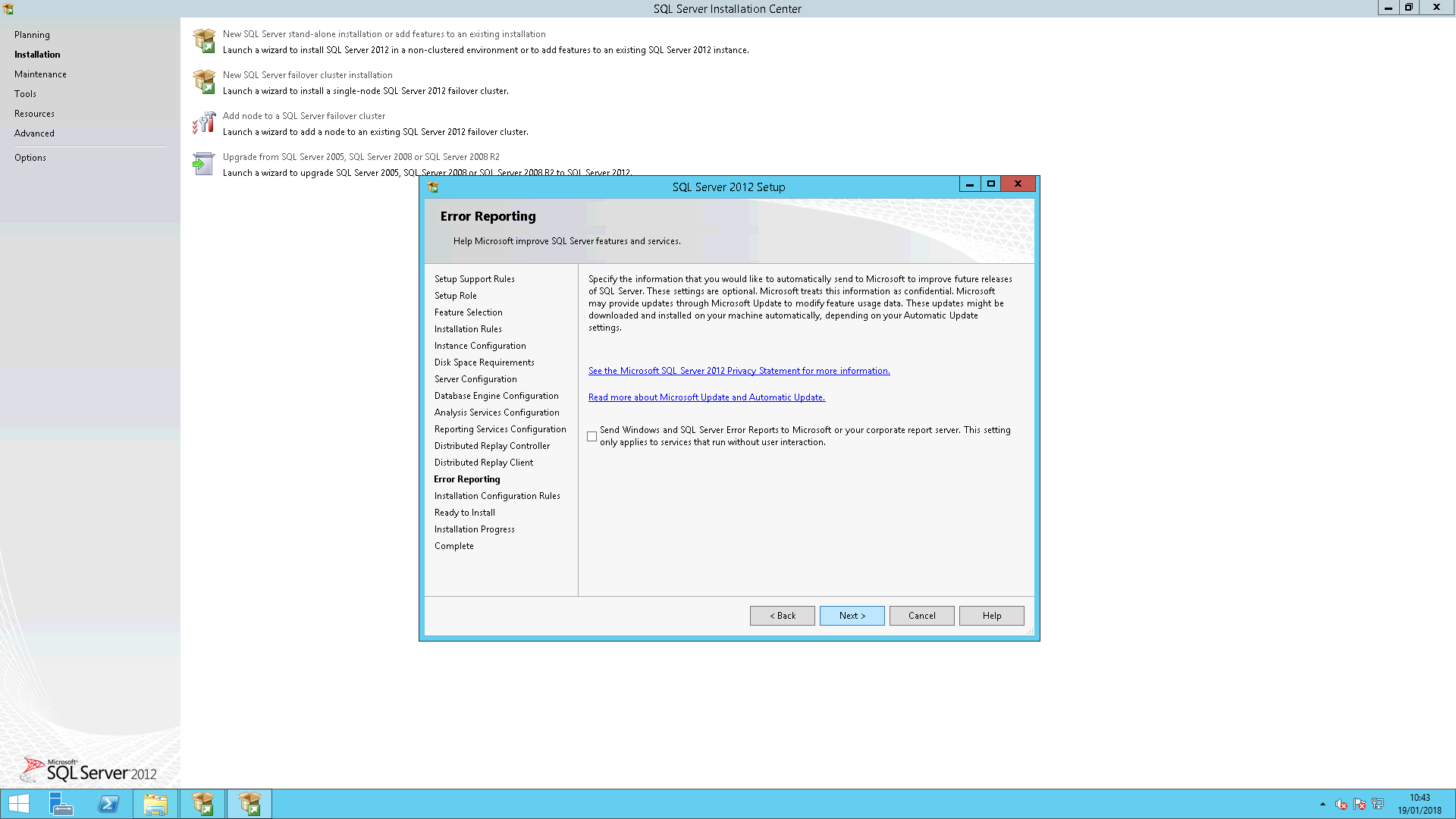Click Disk Space Requirements step
Screen dimensions: 1456x819
(485, 362)
